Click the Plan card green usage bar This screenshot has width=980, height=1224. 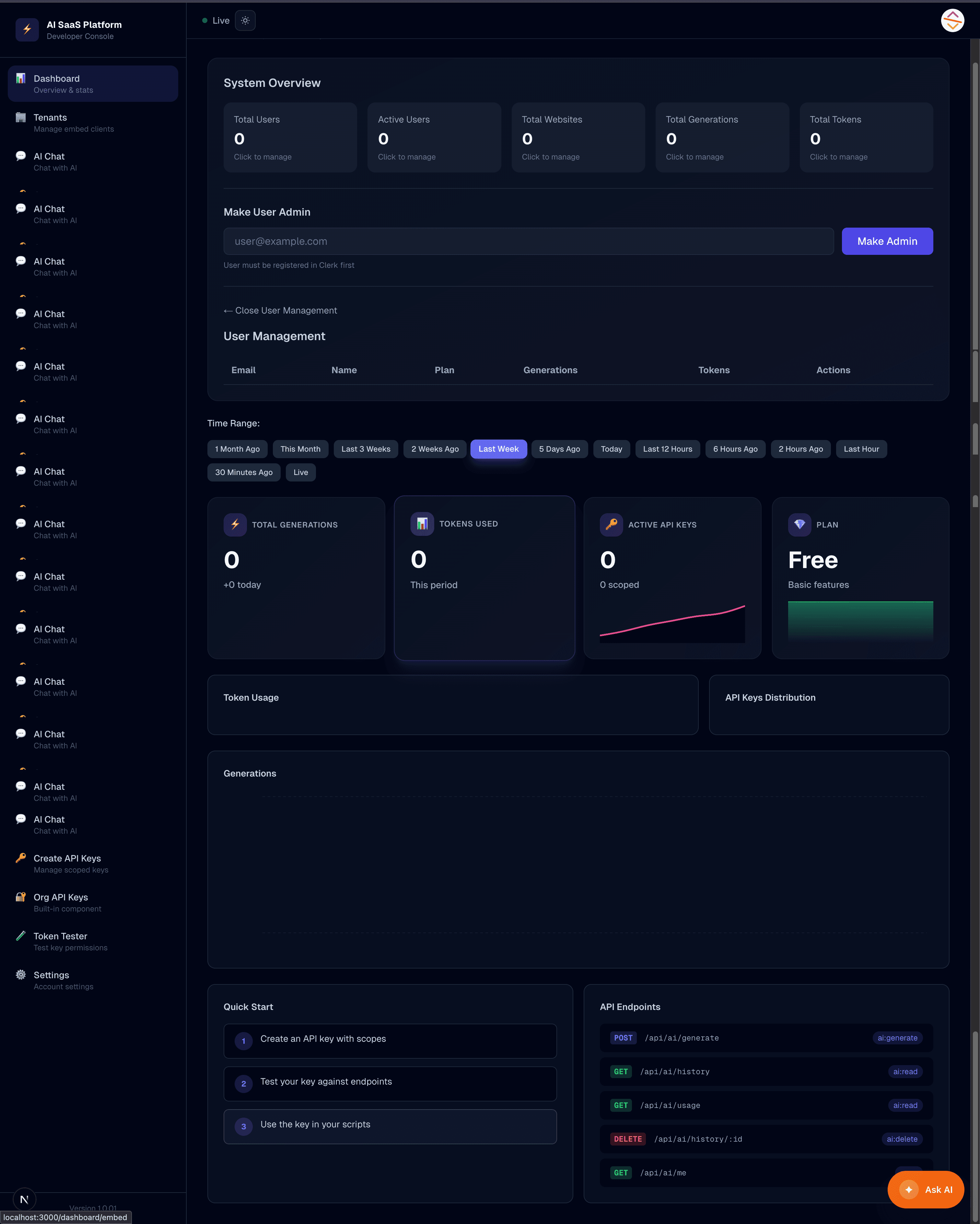(x=860, y=622)
